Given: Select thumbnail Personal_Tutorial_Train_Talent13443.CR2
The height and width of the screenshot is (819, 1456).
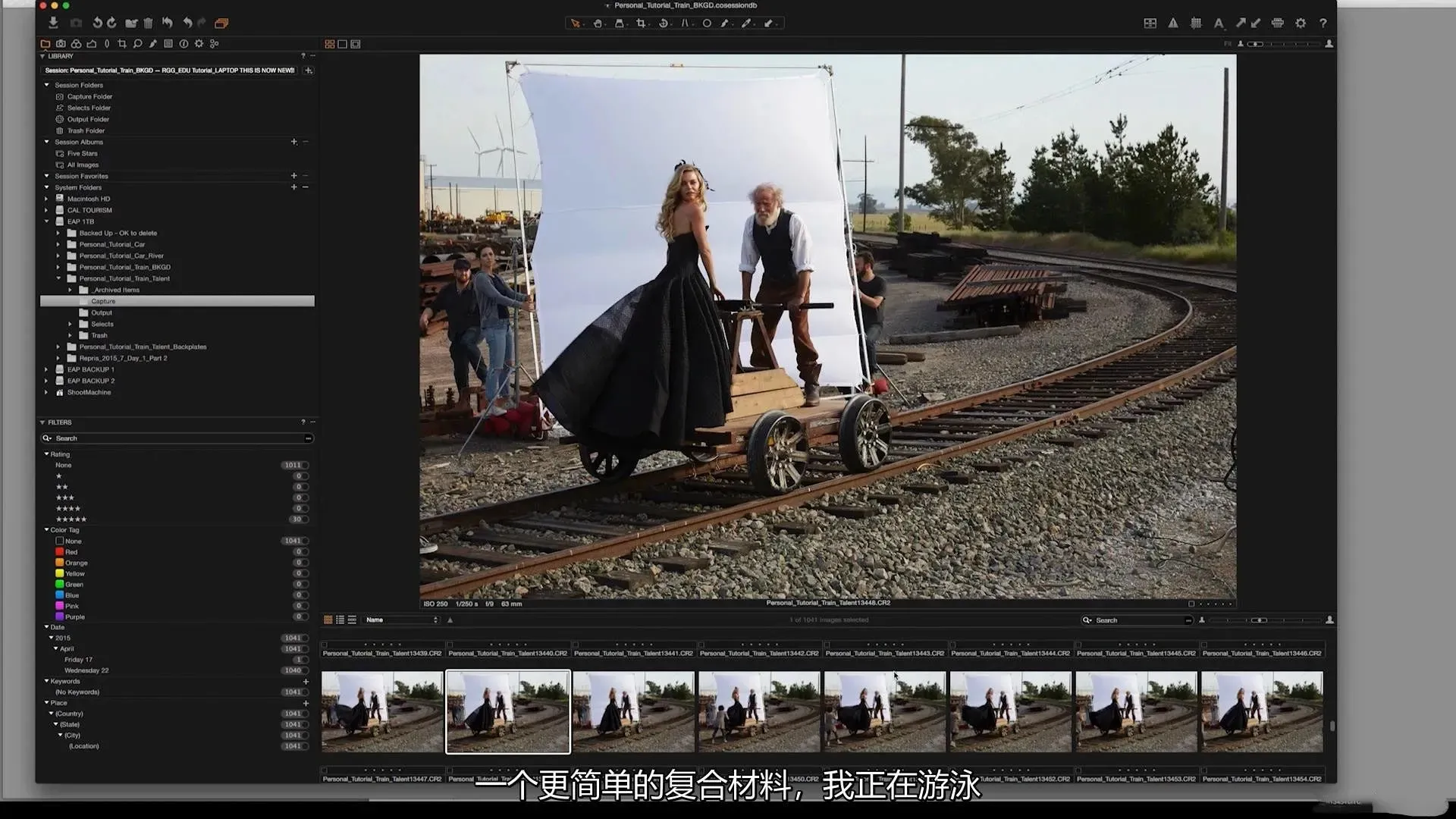Looking at the screenshot, I should (884, 711).
